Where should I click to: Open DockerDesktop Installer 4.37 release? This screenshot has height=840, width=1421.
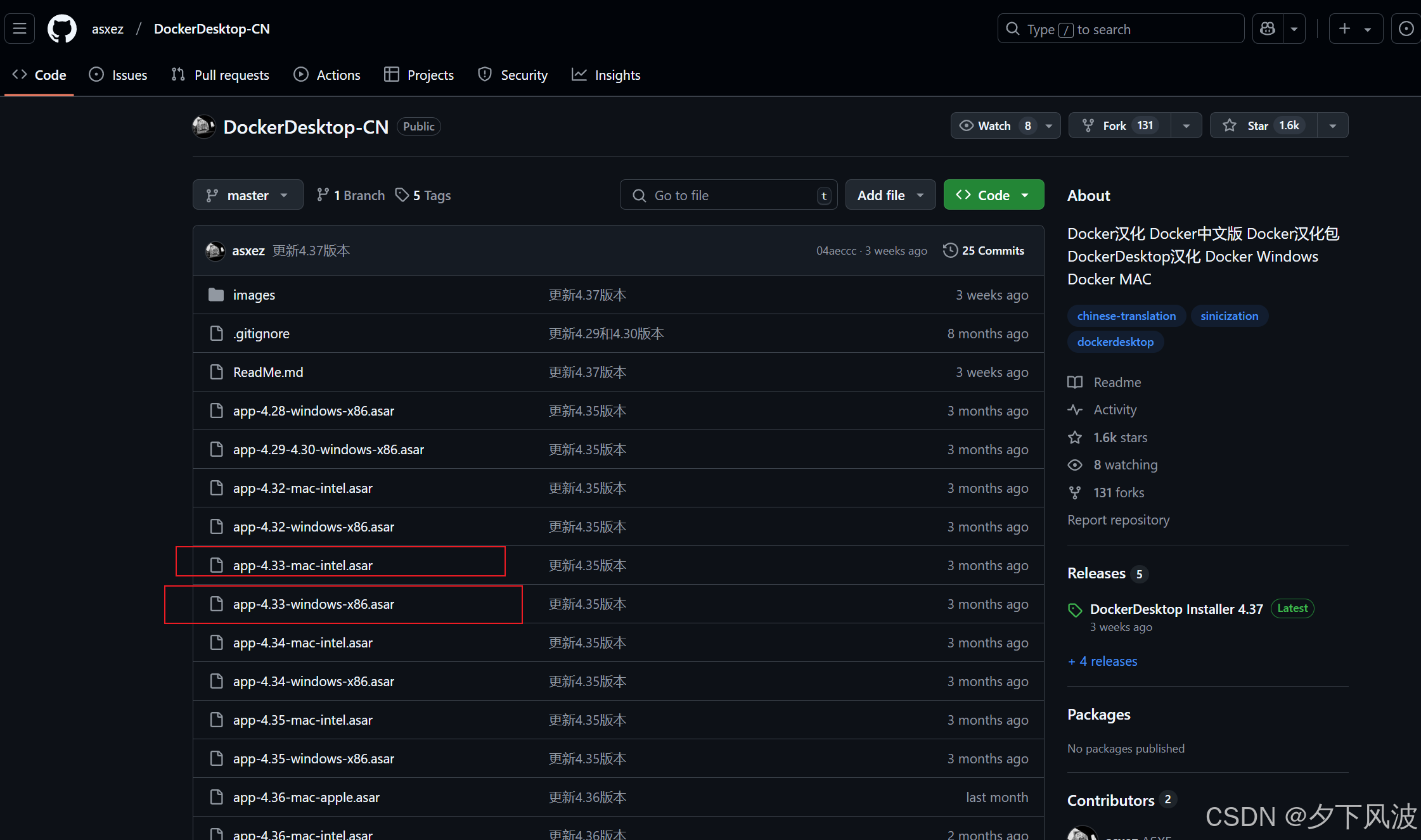[1176, 609]
